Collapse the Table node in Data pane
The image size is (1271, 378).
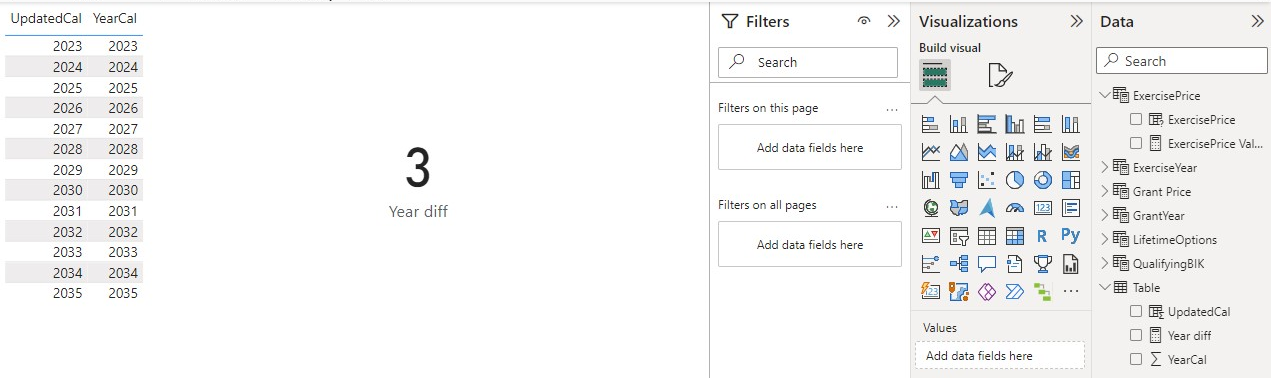tap(1105, 287)
